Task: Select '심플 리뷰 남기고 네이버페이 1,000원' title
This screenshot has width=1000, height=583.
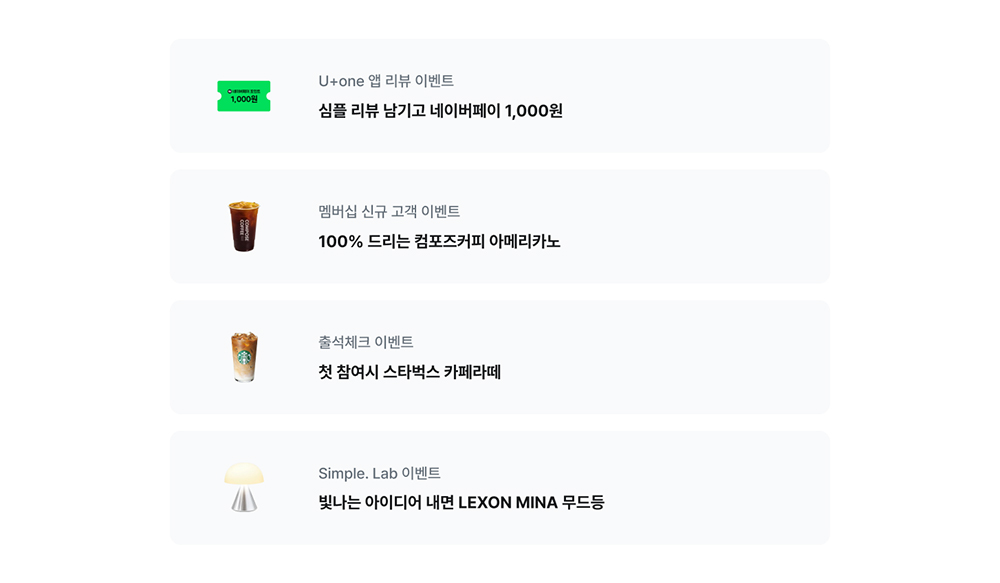Action: click(440, 111)
